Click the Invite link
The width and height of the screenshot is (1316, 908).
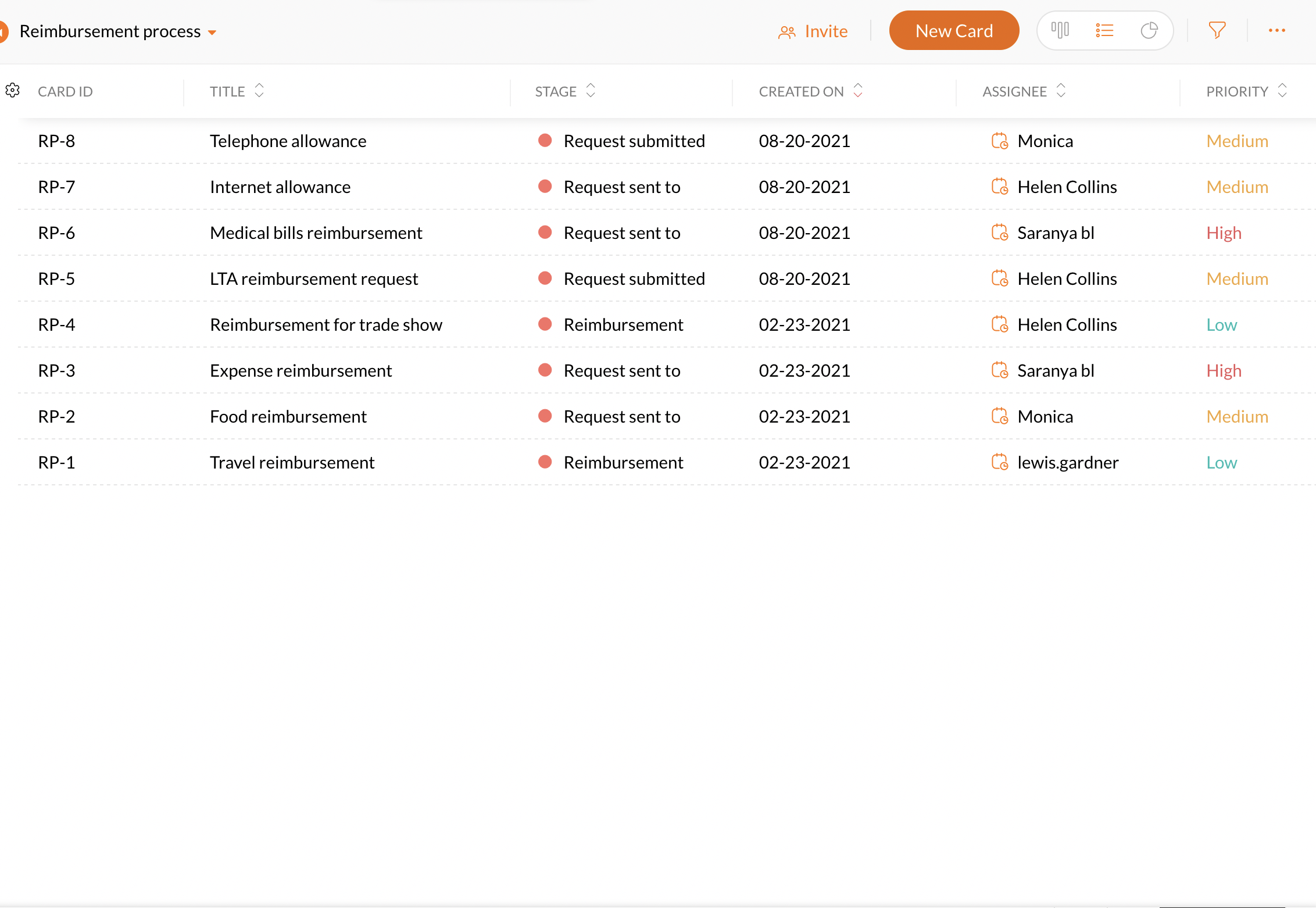pyautogui.click(x=814, y=31)
